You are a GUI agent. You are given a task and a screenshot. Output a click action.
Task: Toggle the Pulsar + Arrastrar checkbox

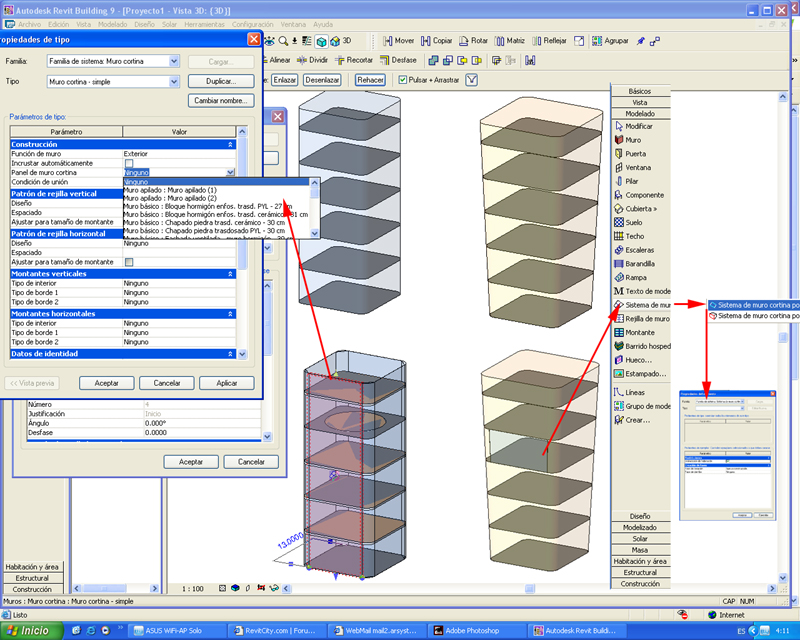pyautogui.click(x=401, y=79)
